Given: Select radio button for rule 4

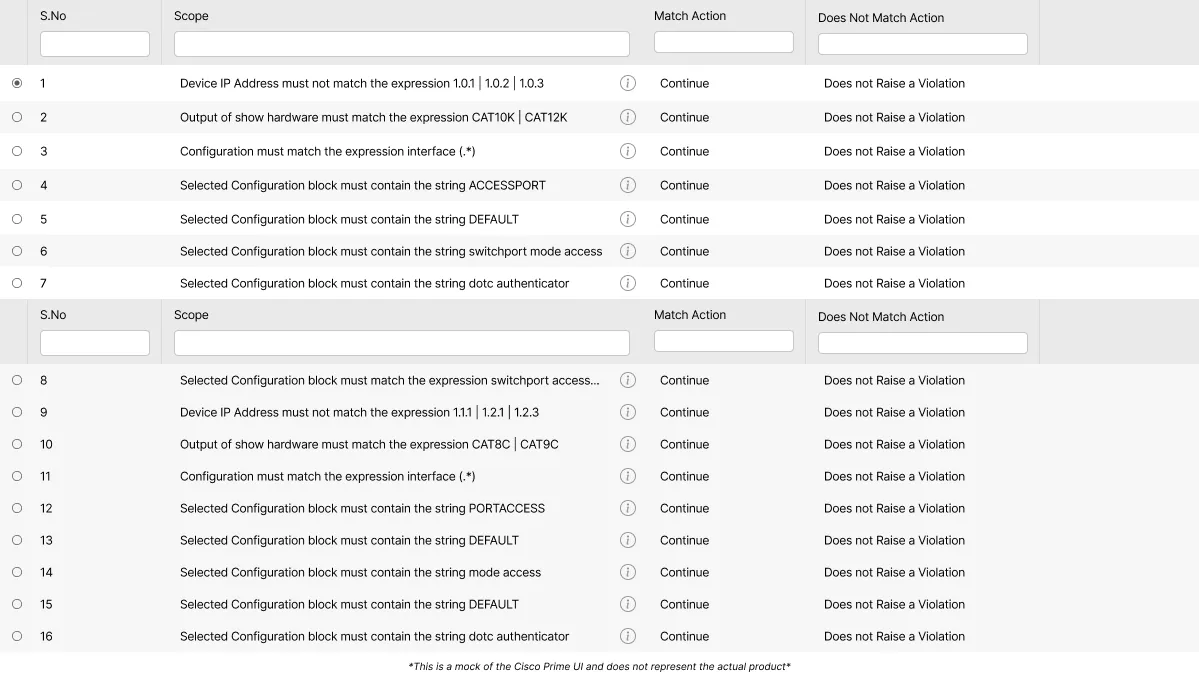Looking at the screenshot, I should click(x=17, y=185).
